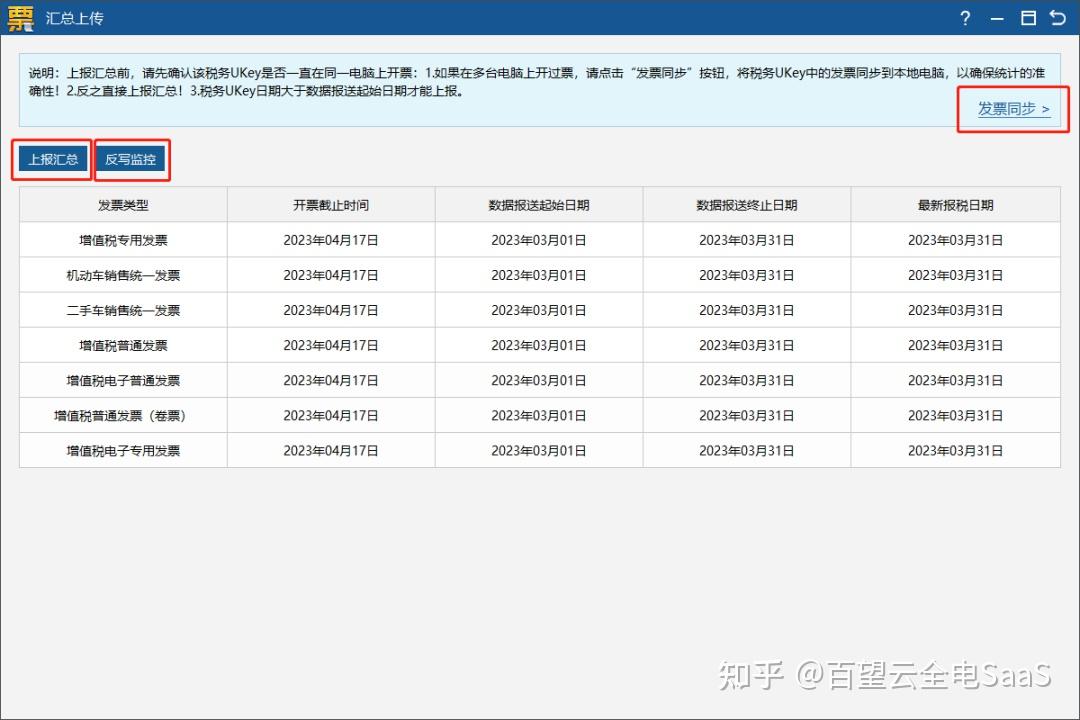Click the invoice logo at top left
Image resolution: width=1080 pixels, height=720 pixels.
point(20,18)
